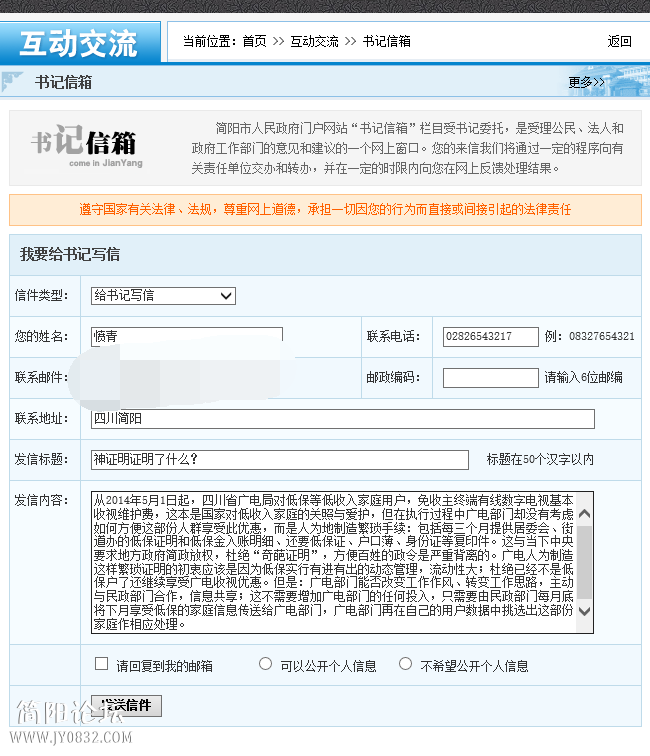
Task: Go to 首页 in breadcrumb
Action: pyautogui.click(x=255, y=41)
